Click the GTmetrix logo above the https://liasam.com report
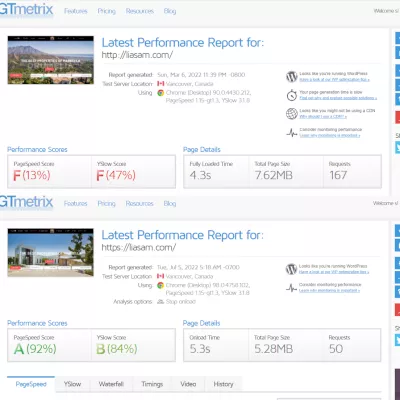Screen dimensions: 400x400 coord(26,202)
